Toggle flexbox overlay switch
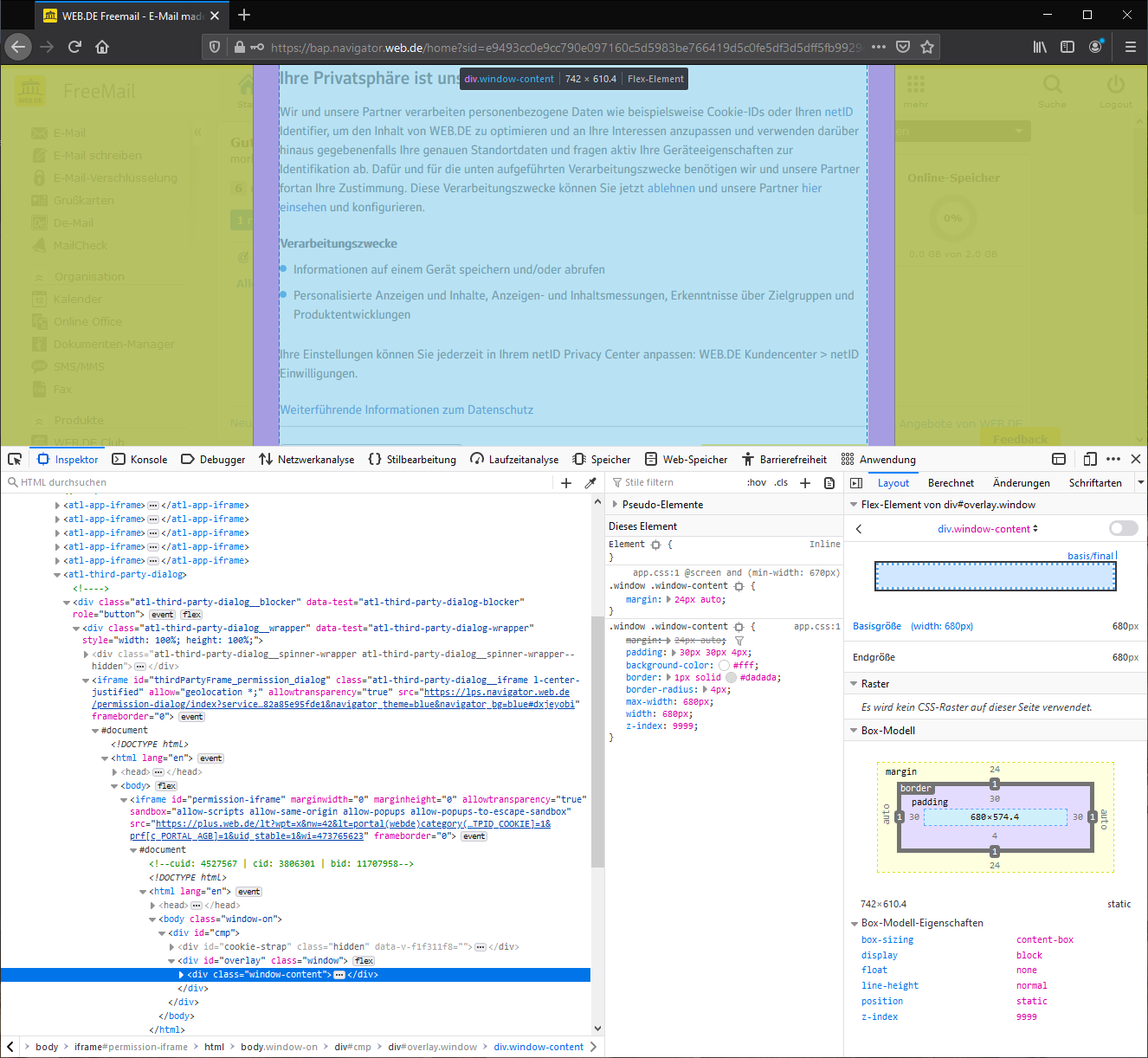This screenshot has height=1058, width=1148. pos(1123,528)
